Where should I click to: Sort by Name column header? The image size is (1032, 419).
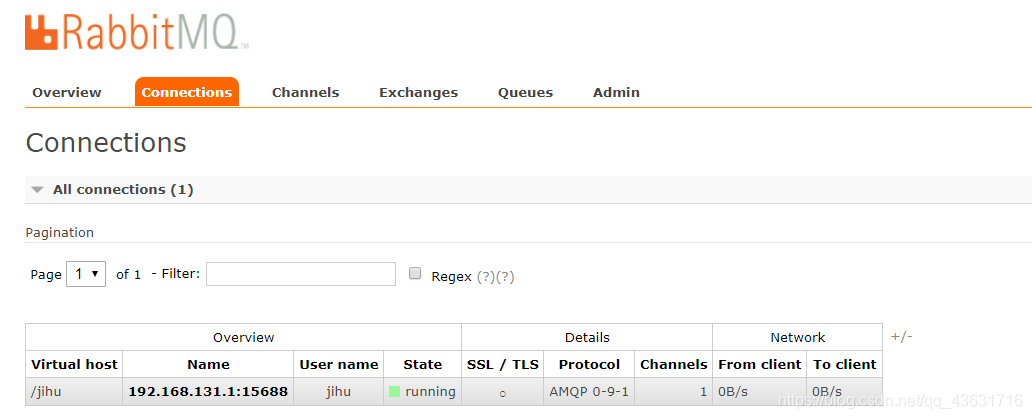click(208, 364)
